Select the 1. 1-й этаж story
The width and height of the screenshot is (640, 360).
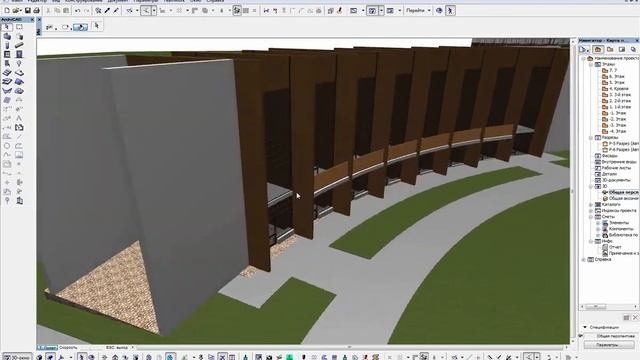617,107
